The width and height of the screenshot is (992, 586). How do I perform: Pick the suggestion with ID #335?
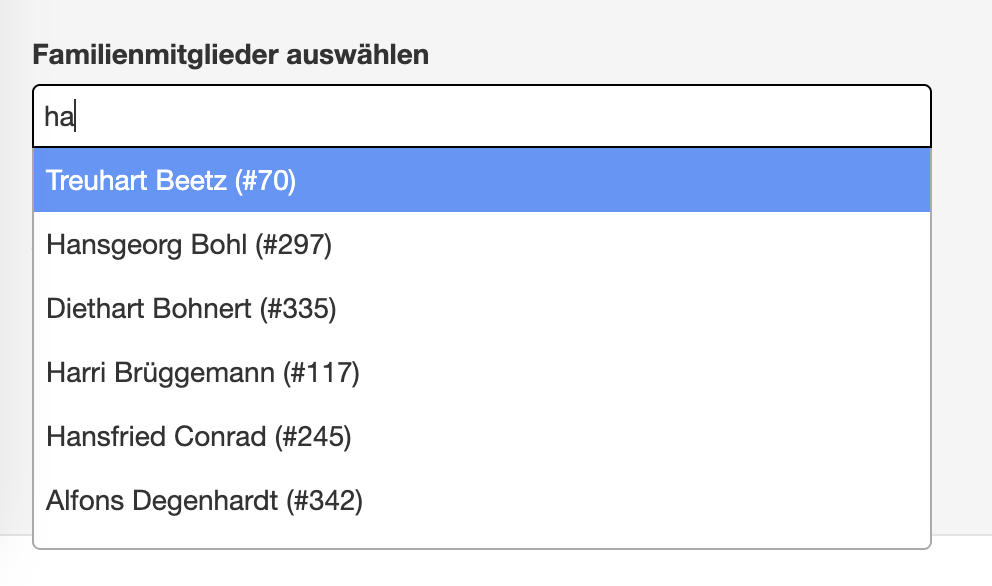coord(191,309)
